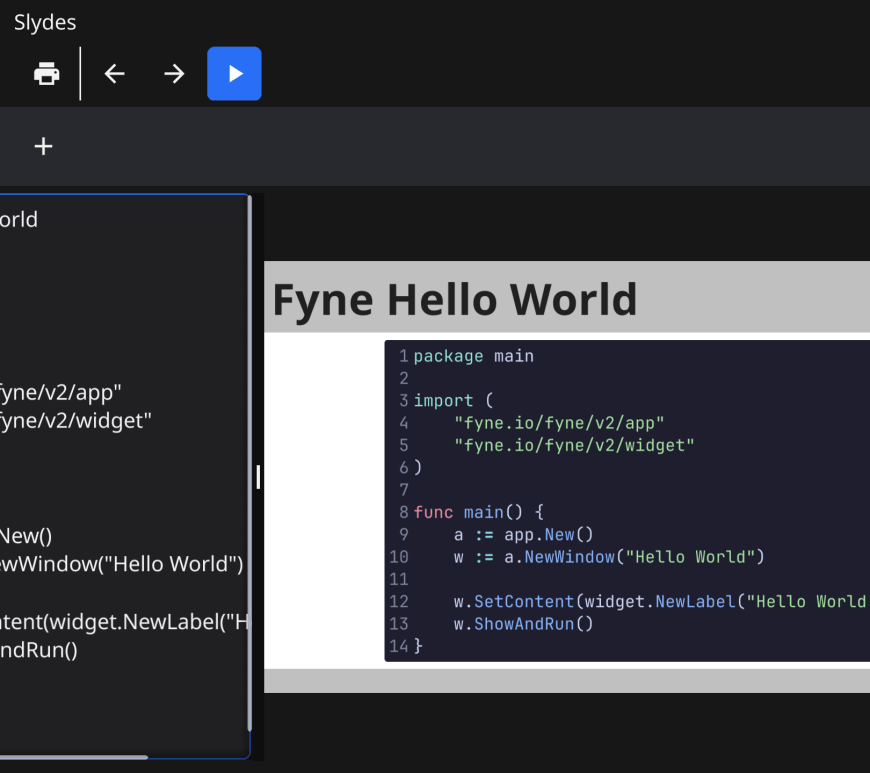Click the split divider handle between editor and preview
Screen dimensions: 870x773
(x=258, y=477)
